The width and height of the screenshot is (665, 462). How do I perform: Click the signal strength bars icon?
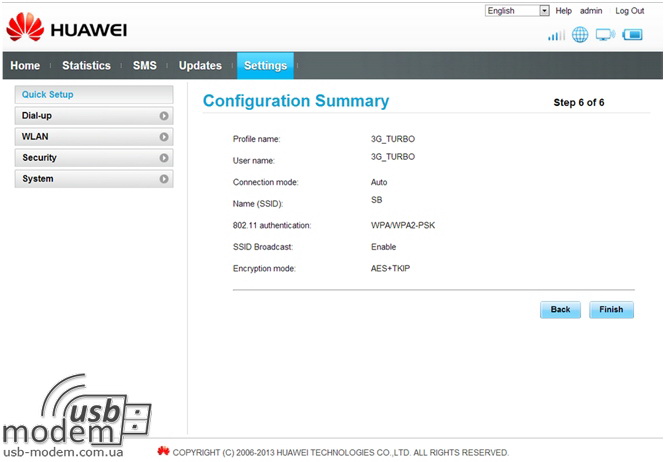pos(556,36)
